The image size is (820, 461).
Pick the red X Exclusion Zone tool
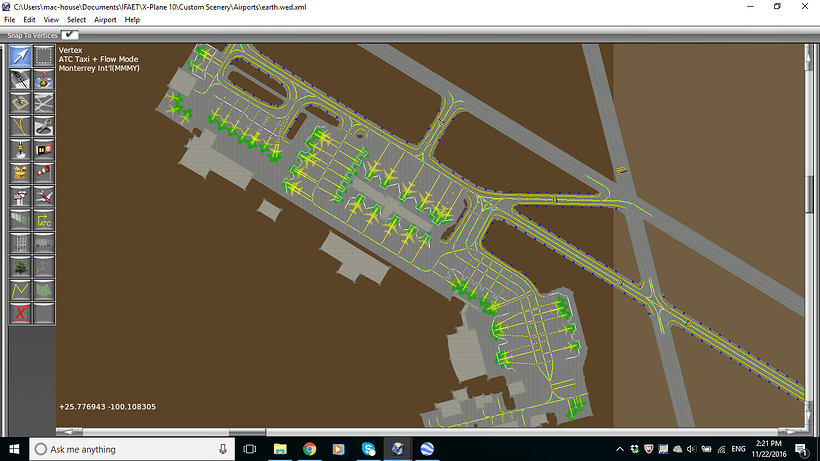click(x=20, y=314)
